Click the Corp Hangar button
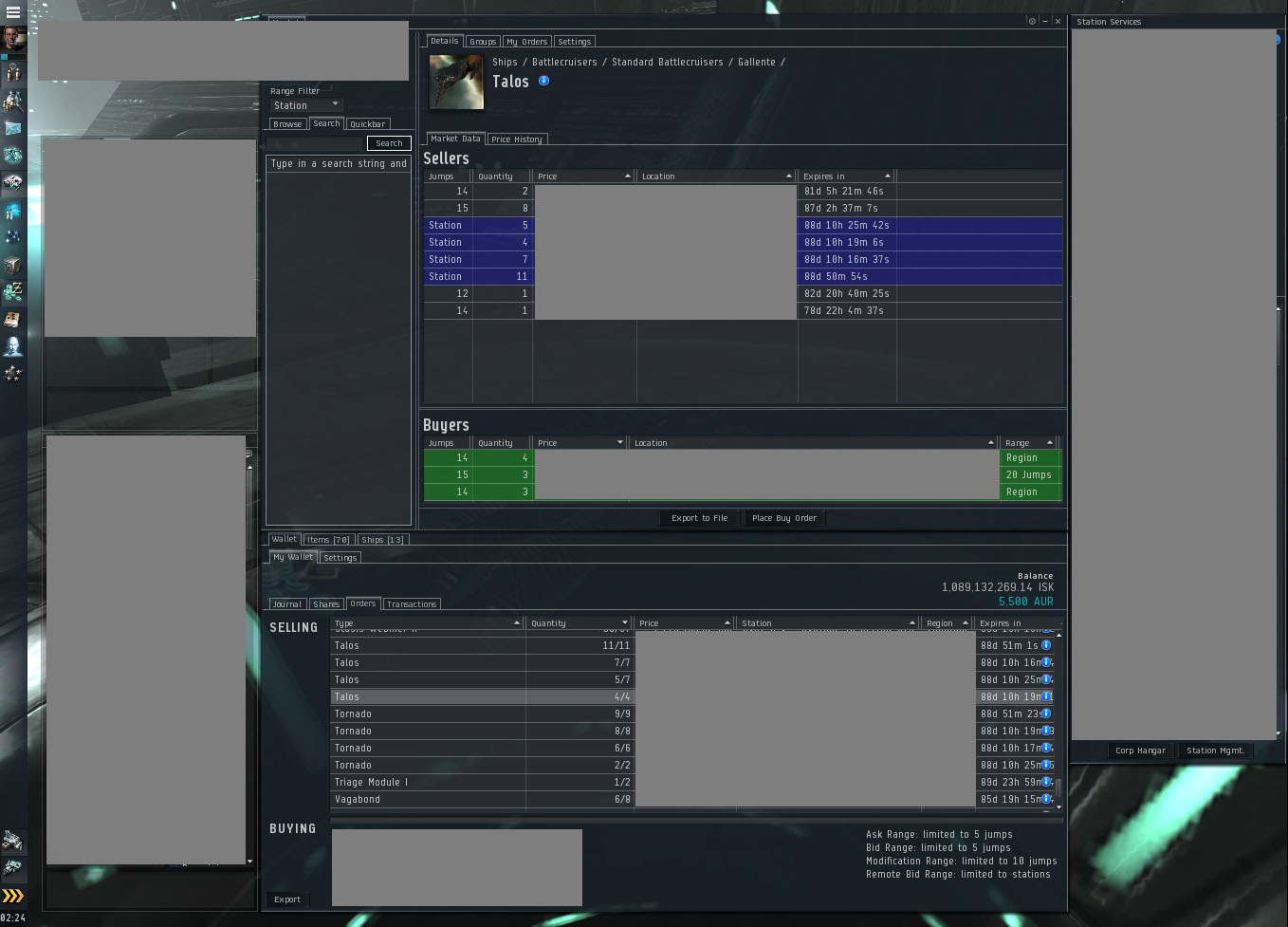 pyautogui.click(x=1140, y=751)
